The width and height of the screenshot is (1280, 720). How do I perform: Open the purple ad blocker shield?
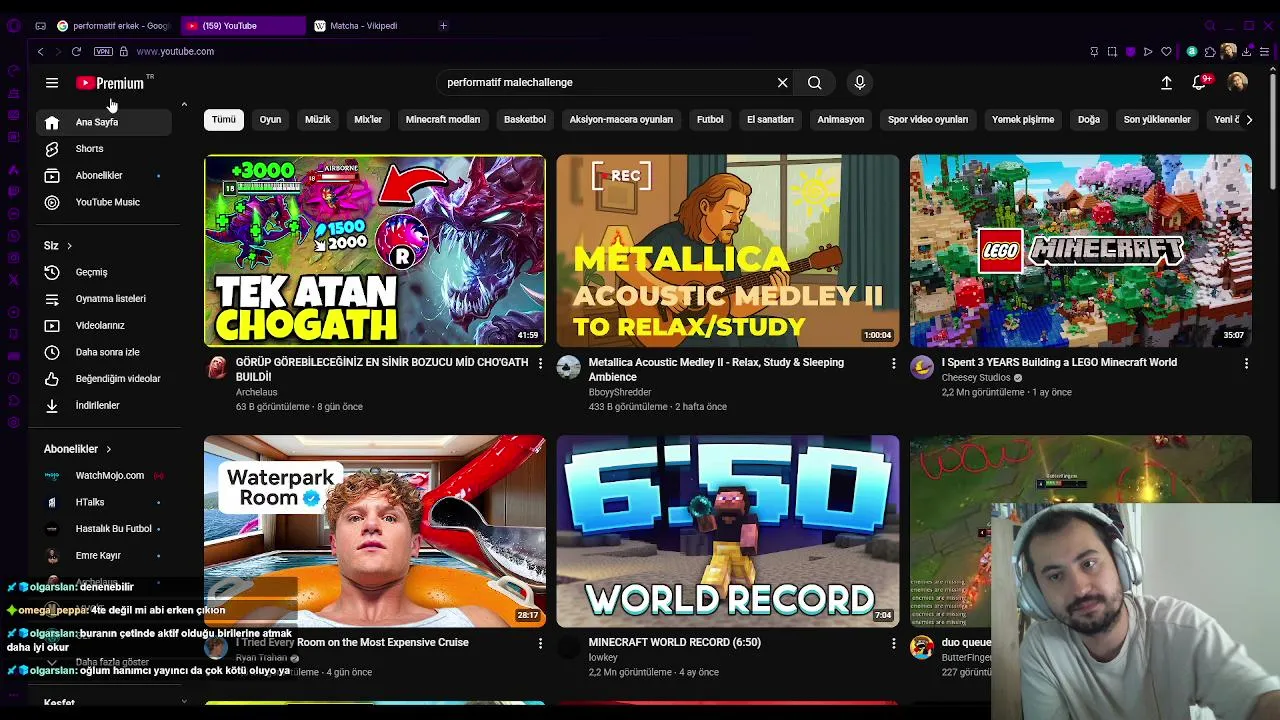tap(1130, 51)
